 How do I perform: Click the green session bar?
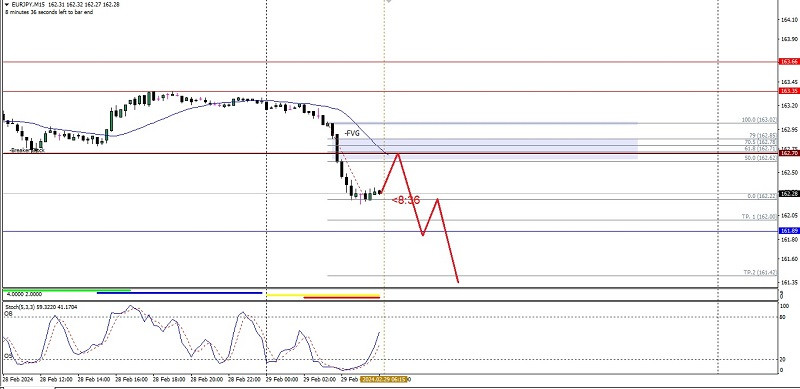[66, 290]
